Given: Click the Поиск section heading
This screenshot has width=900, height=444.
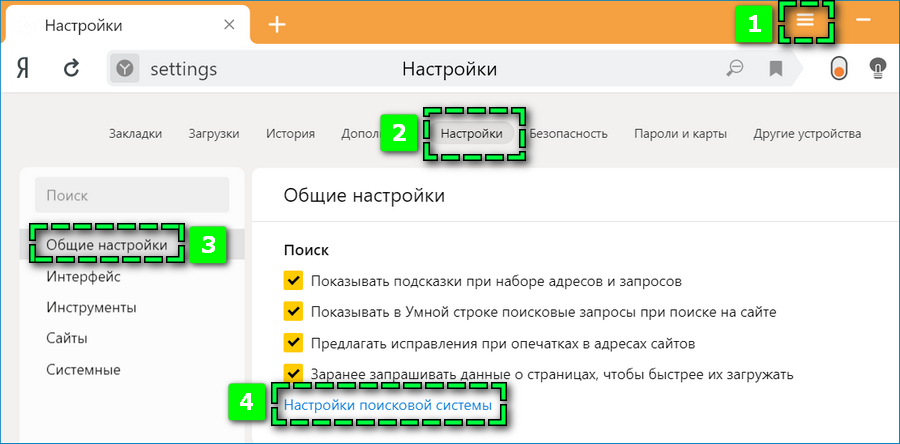Looking at the screenshot, I should pyautogui.click(x=307, y=251).
